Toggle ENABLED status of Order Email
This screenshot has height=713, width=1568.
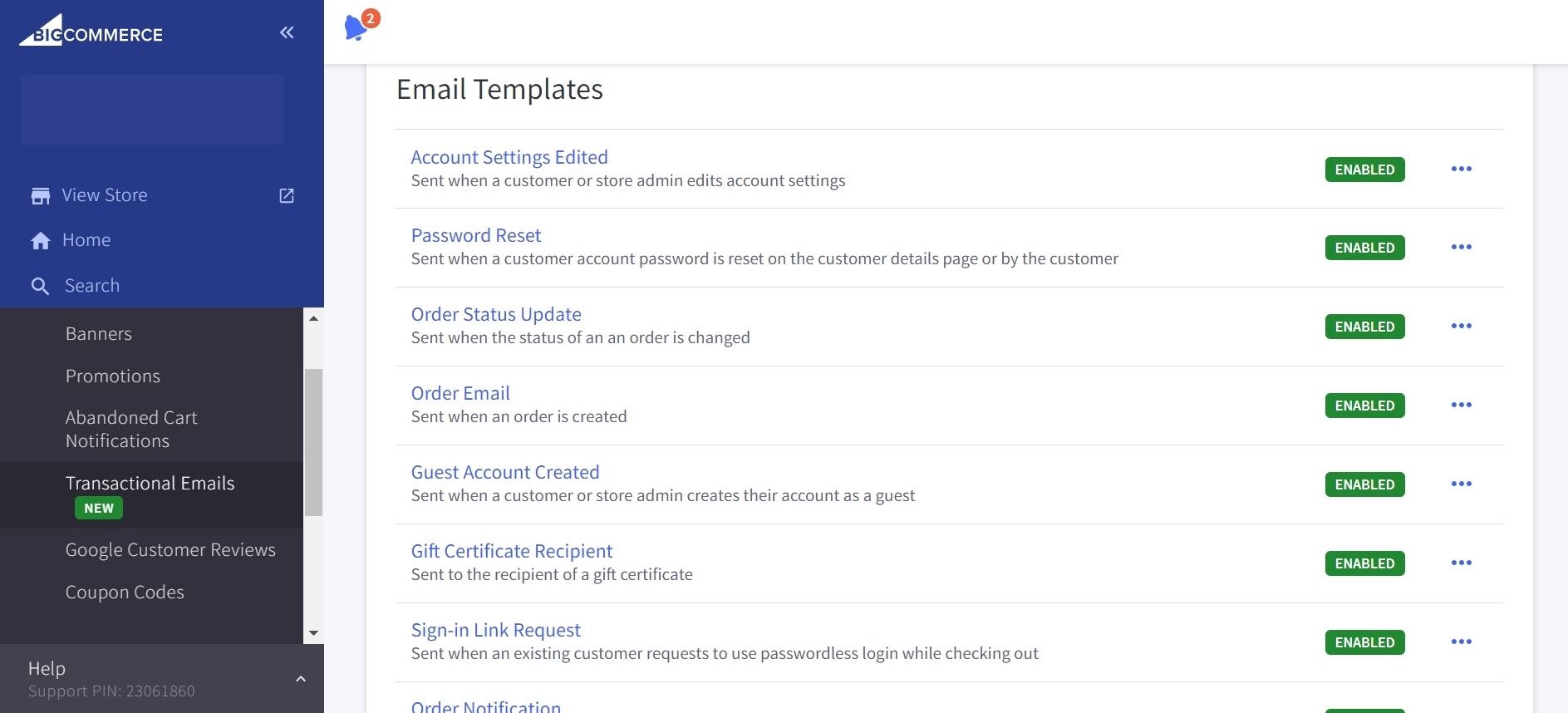(x=1364, y=406)
